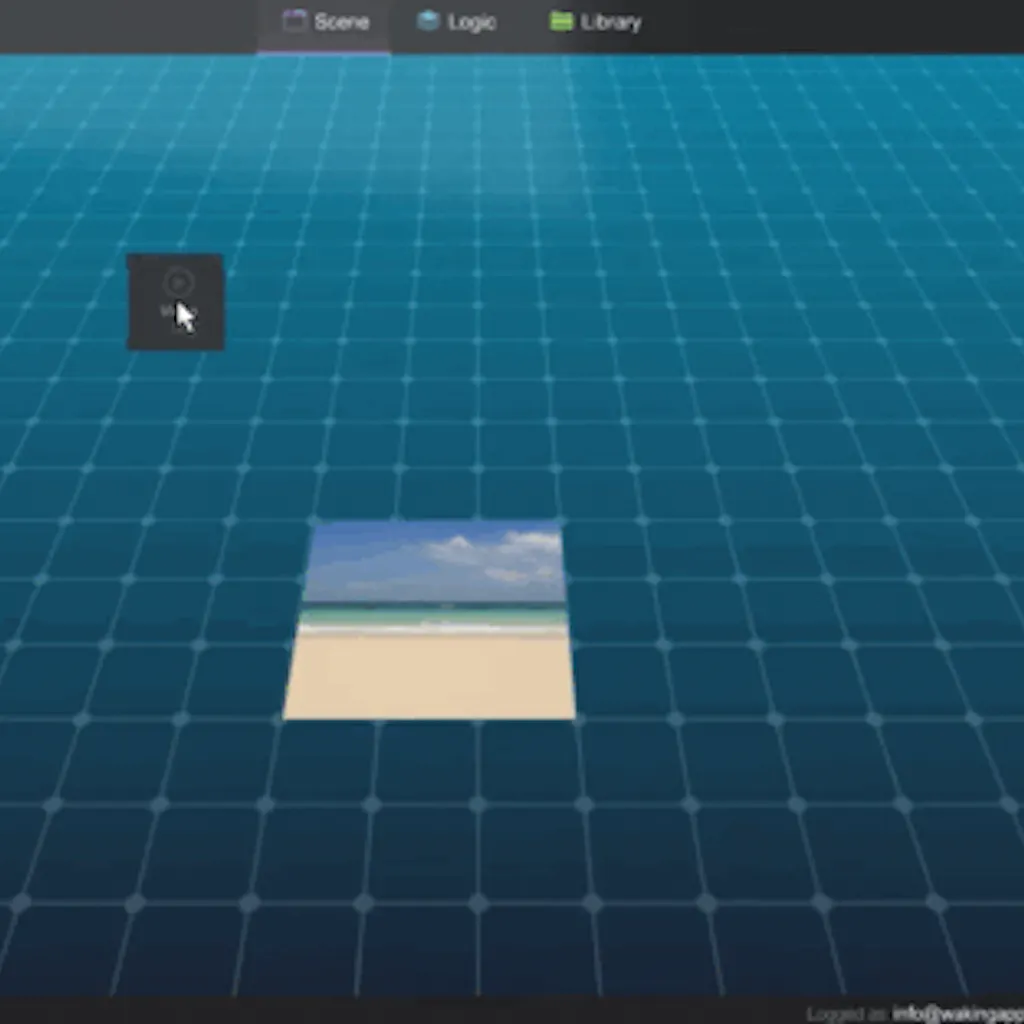
Task: Switch to the Scene tab
Action: (x=325, y=22)
